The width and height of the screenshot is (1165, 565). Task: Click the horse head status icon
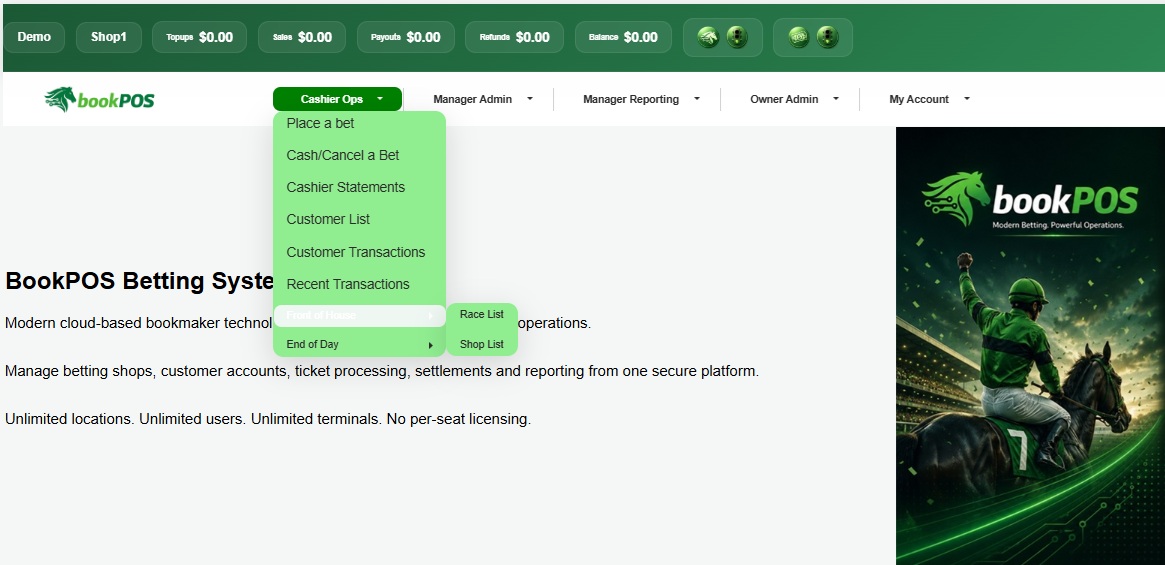(708, 37)
